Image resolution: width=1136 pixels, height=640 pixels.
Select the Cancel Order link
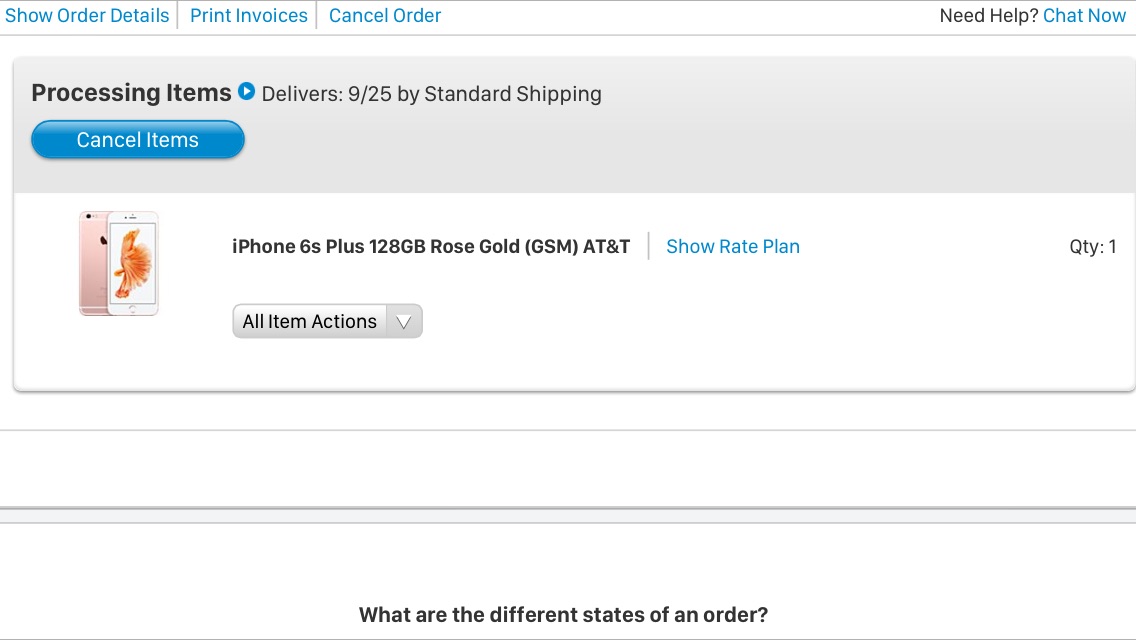click(385, 15)
